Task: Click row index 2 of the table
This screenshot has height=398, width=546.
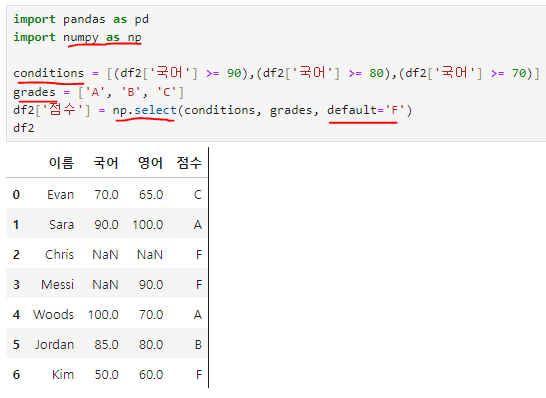Action: click(16, 255)
